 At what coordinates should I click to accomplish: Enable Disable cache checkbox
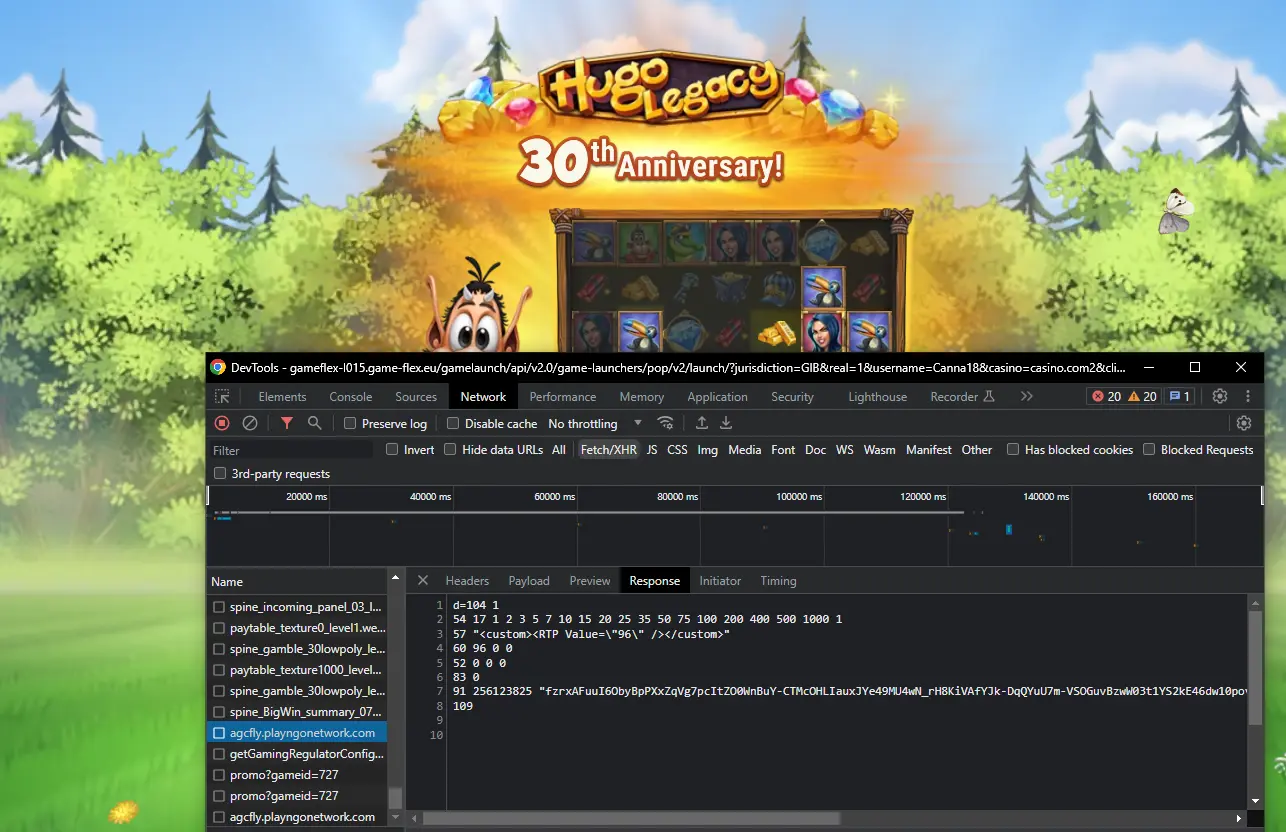tap(453, 424)
